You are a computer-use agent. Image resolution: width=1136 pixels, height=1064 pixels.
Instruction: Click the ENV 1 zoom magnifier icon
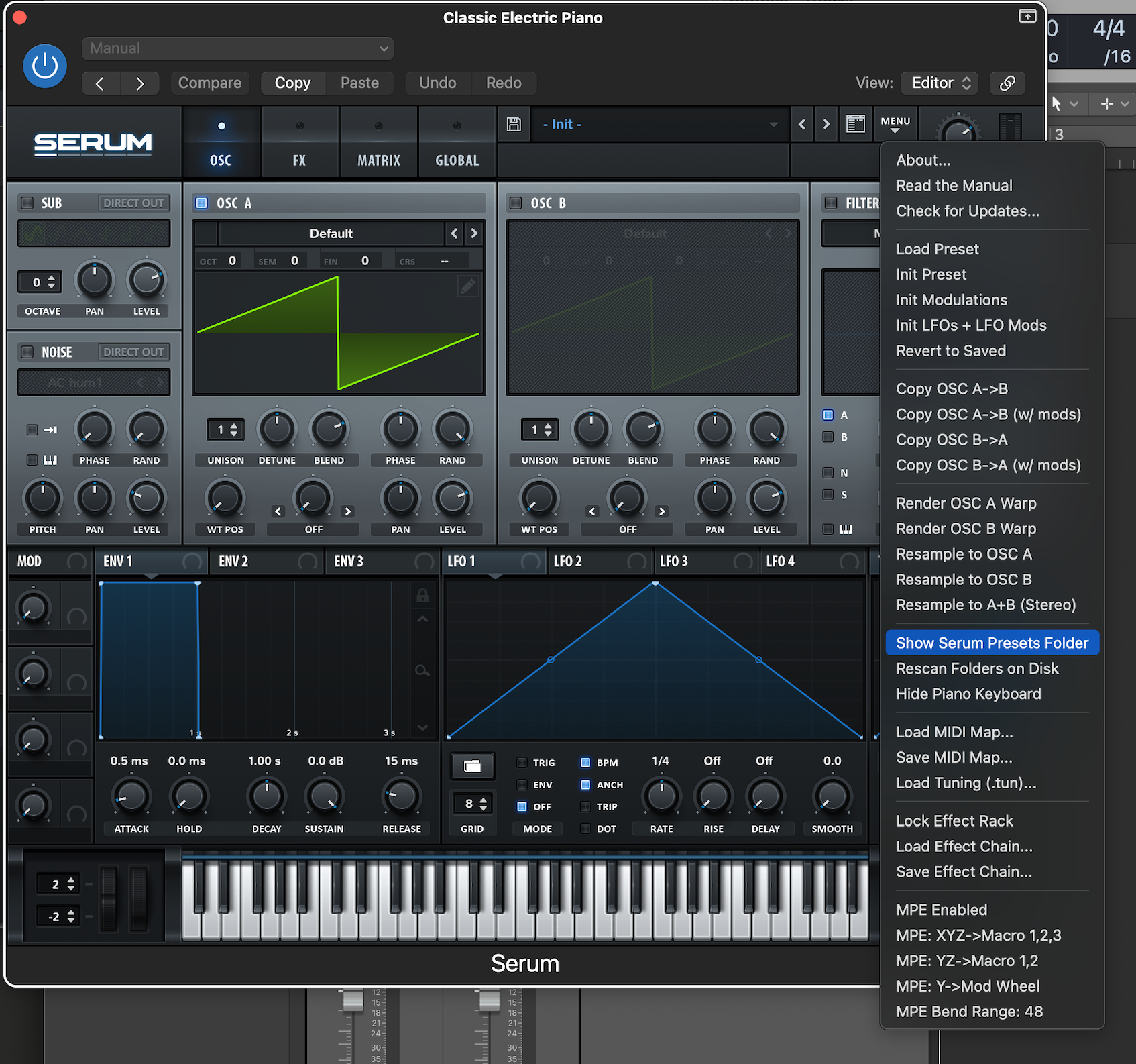coord(422,670)
